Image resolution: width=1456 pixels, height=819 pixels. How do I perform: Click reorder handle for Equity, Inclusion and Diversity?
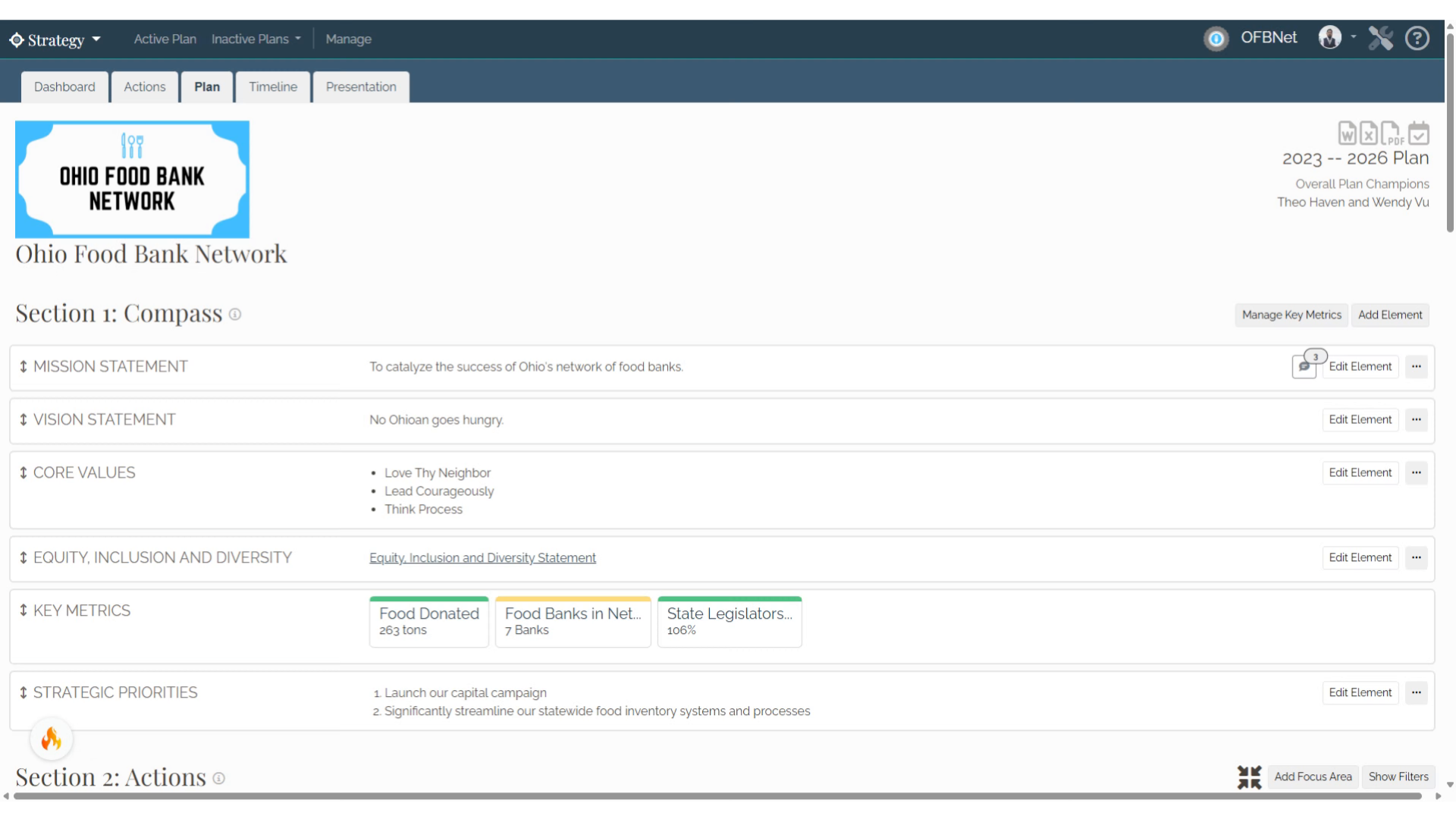[24, 558]
